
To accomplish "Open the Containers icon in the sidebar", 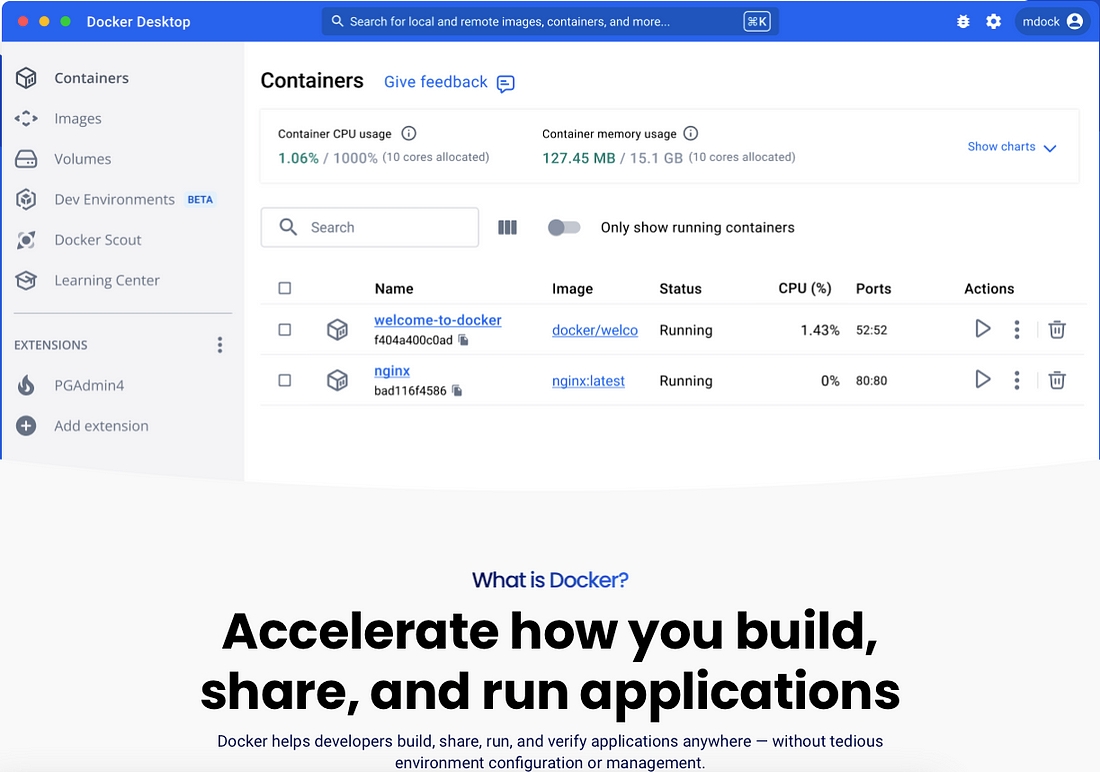I will [26, 78].
